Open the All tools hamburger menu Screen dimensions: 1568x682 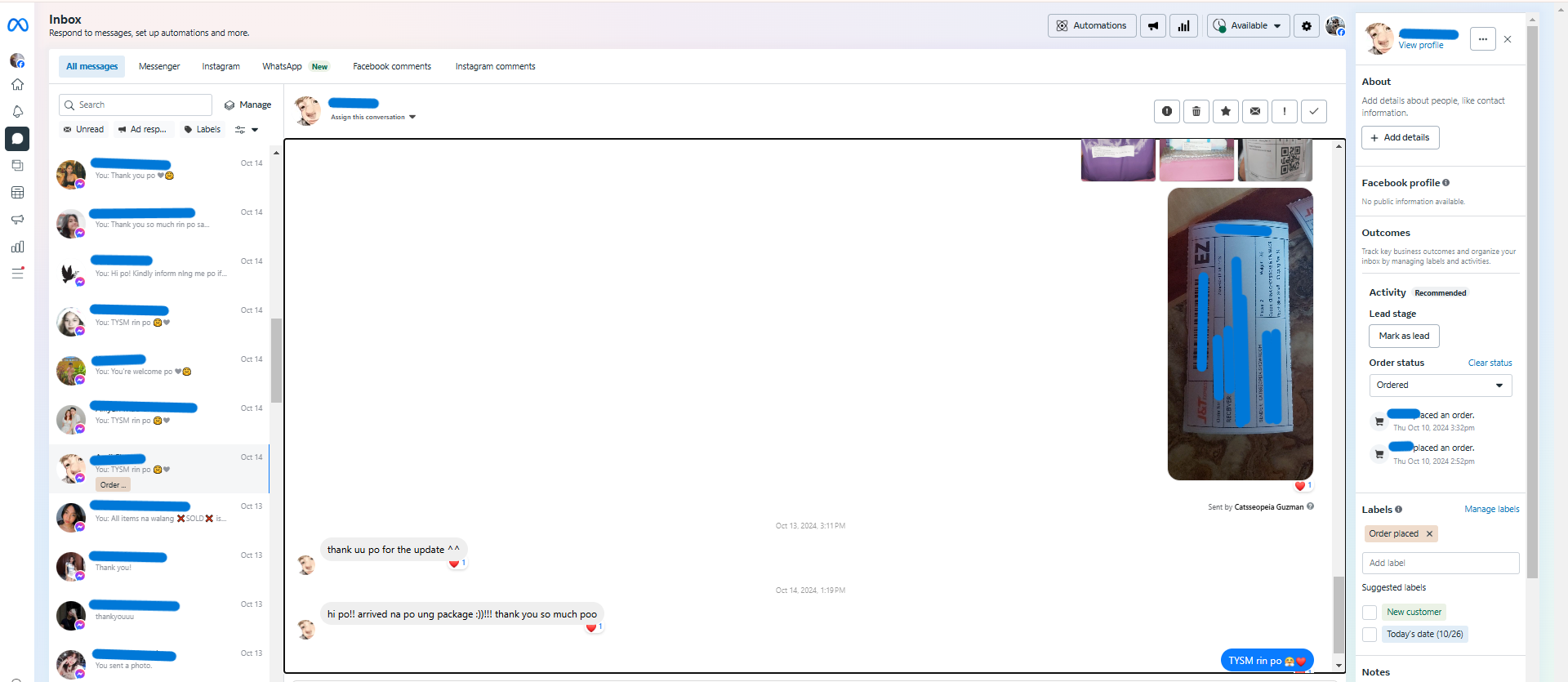[x=17, y=273]
